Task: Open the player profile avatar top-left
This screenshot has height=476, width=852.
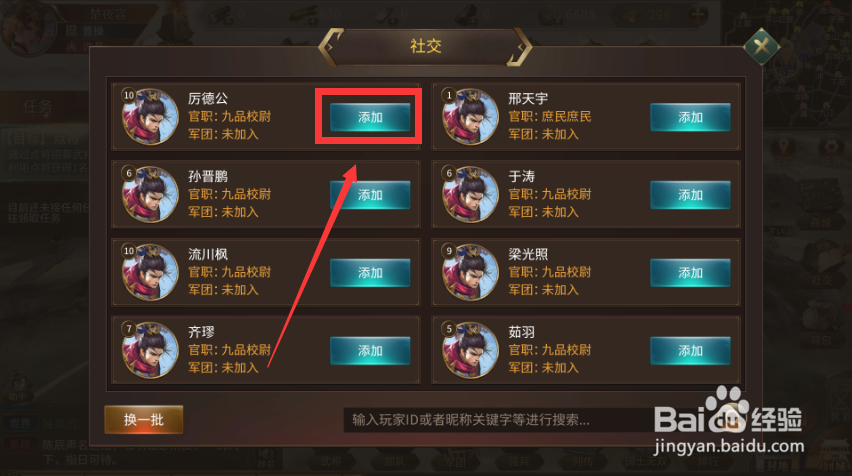Action: [x=28, y=27]
